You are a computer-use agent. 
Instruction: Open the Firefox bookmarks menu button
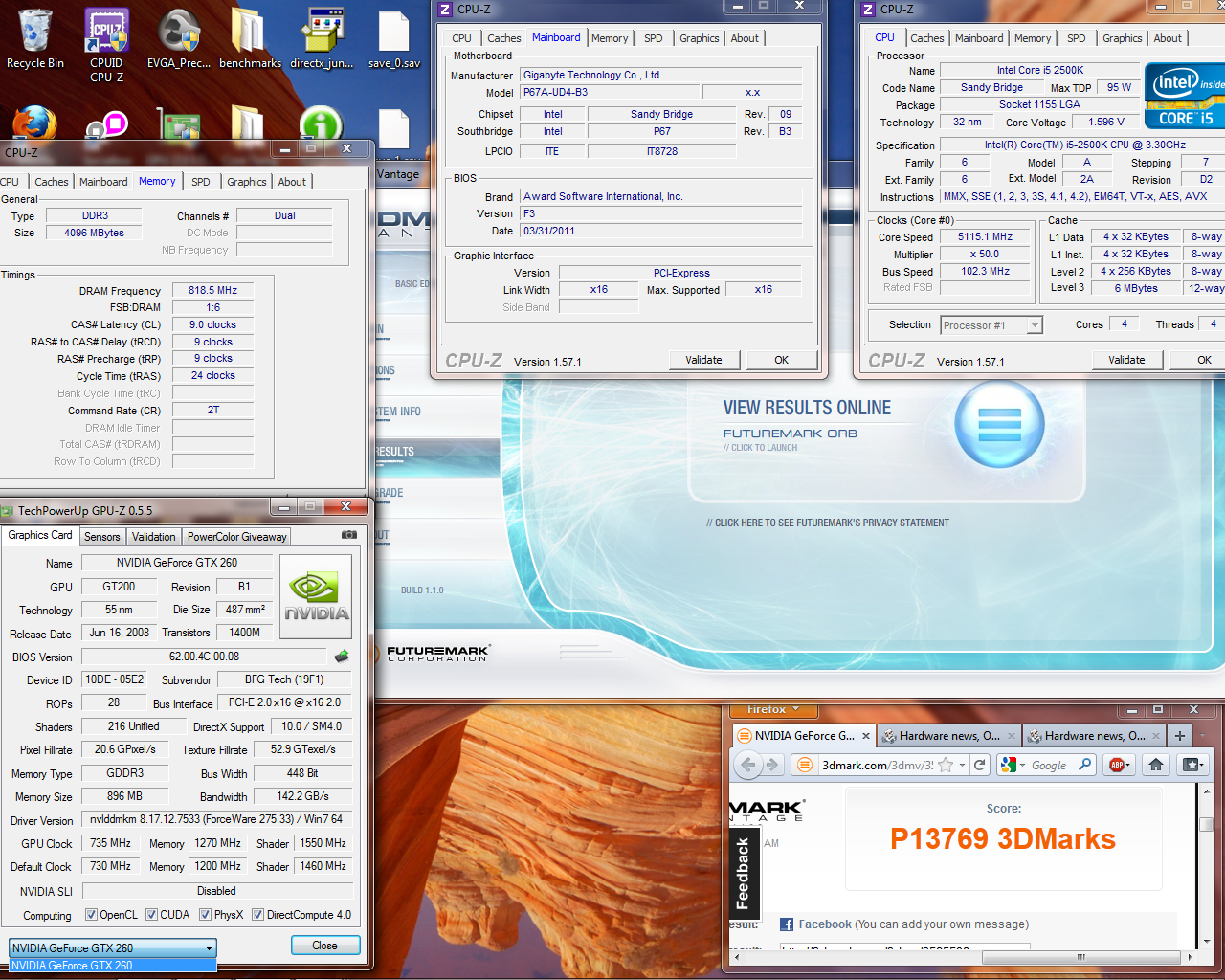(1192, 765)
